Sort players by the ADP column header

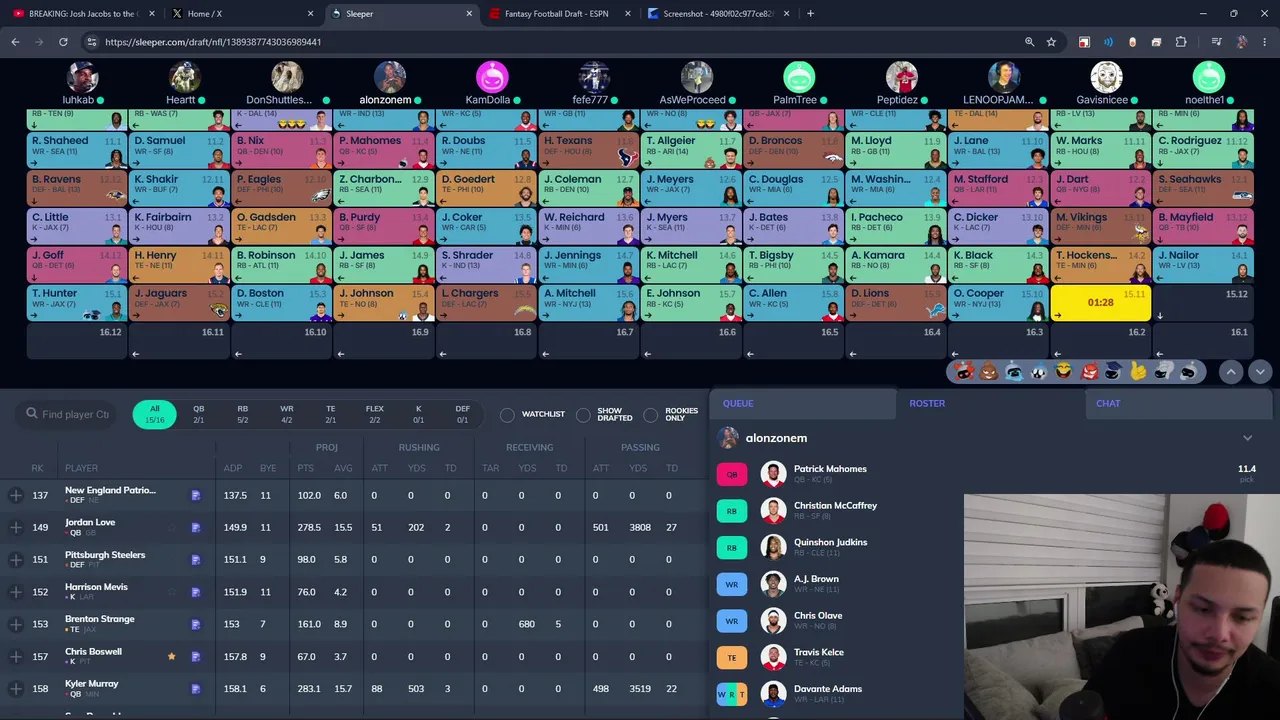233,468
